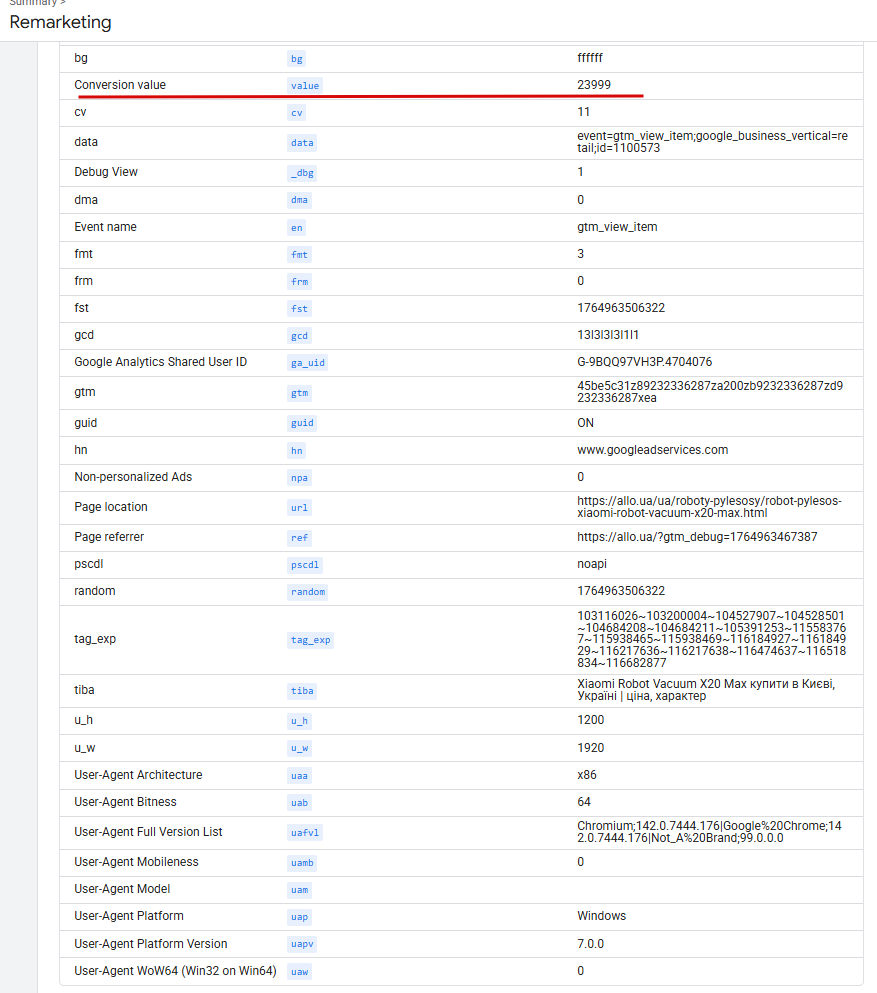Screen dimensions: 877x993
Task: Click the Chromium;142.0.7444.176 version list value
Action: (x=709, y=832)
